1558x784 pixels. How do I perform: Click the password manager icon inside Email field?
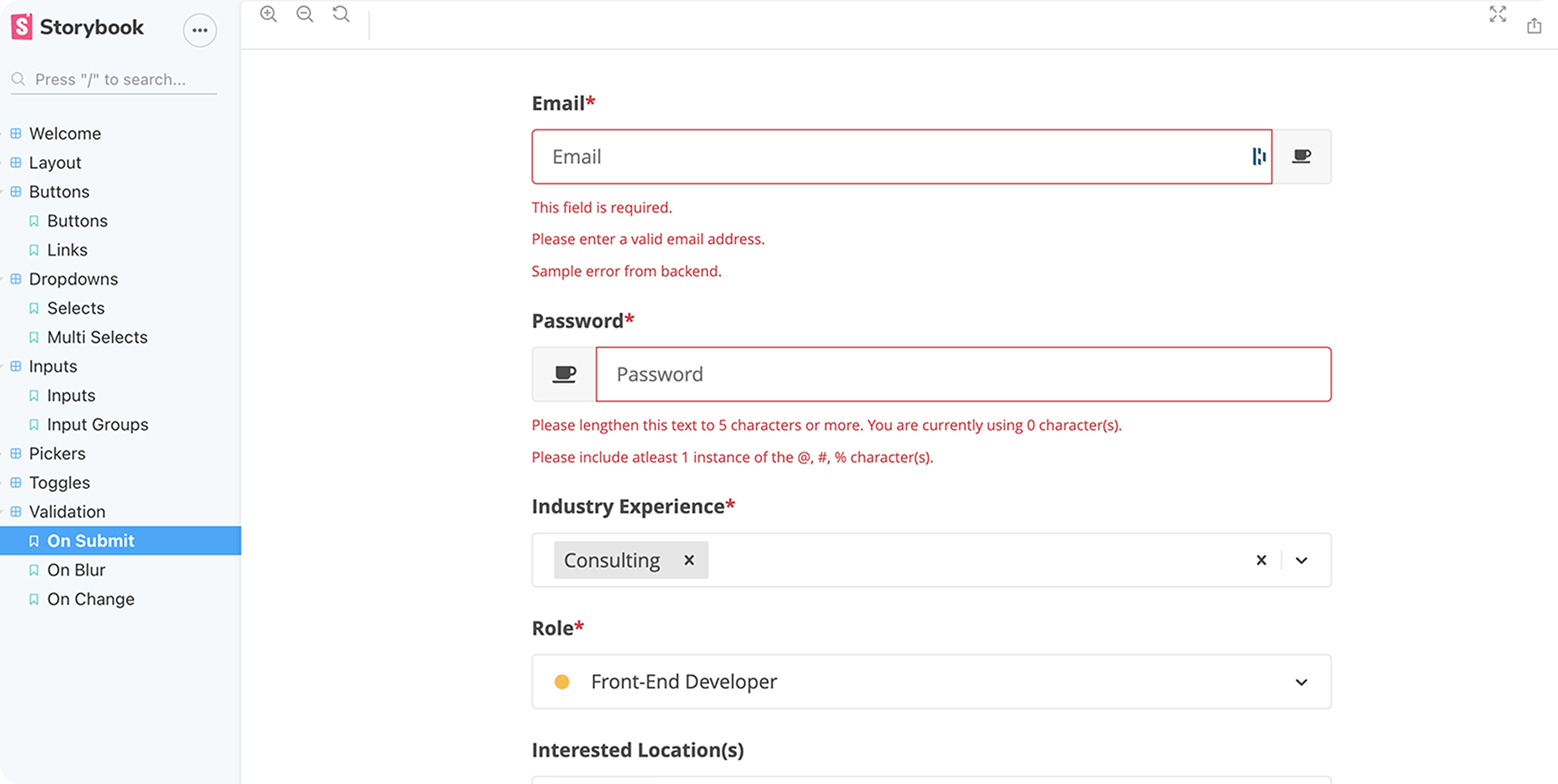point(1258,156)
